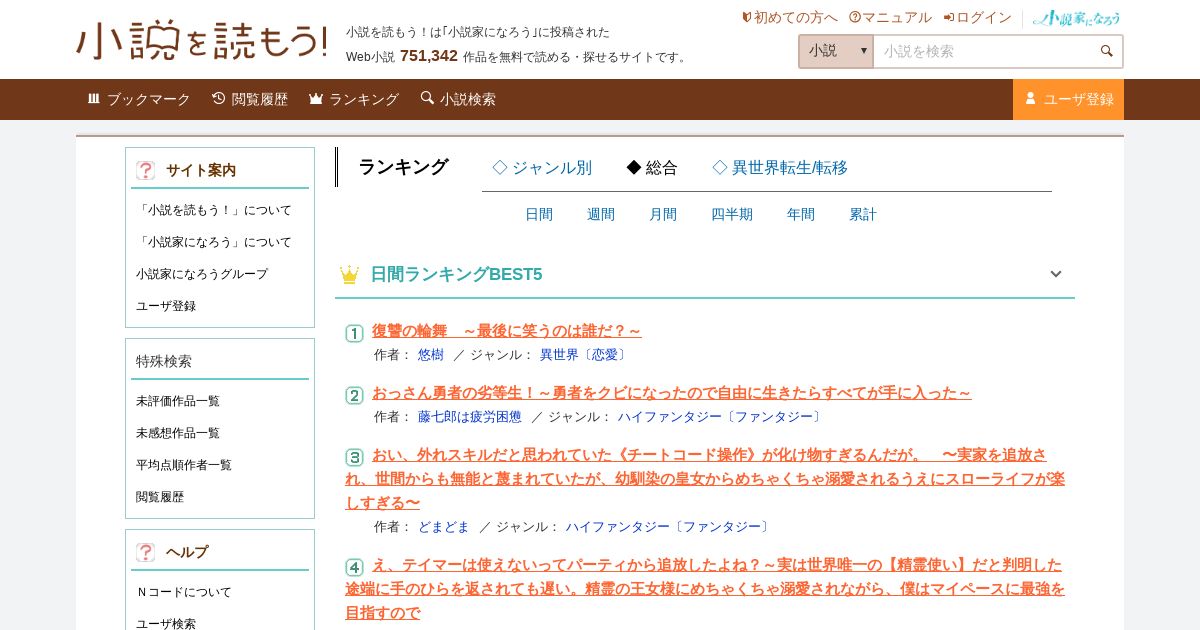Image resolution: width=1200 pixels, height=630 pixels.
Task: Open 閲覧履歴 in the brown navigation bar
Action: (x=250, y=99)
